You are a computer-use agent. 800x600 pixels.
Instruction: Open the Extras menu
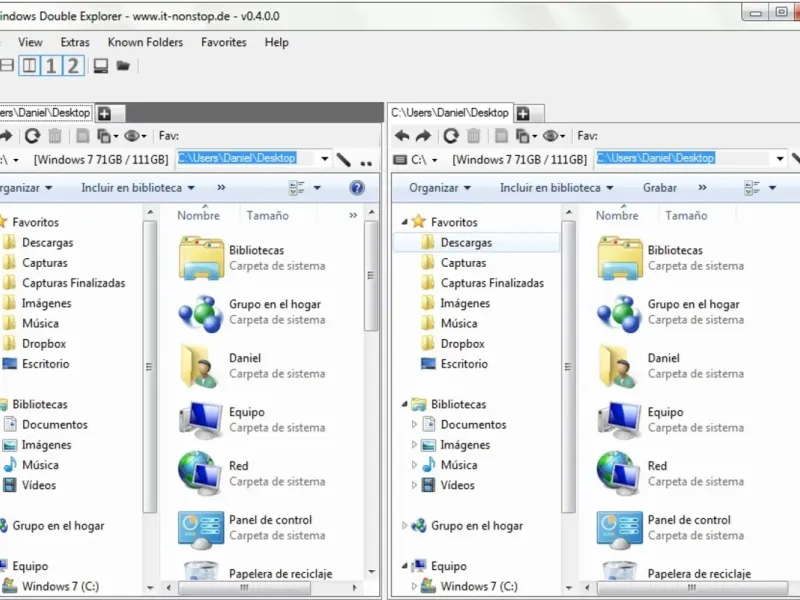[75, 42]
